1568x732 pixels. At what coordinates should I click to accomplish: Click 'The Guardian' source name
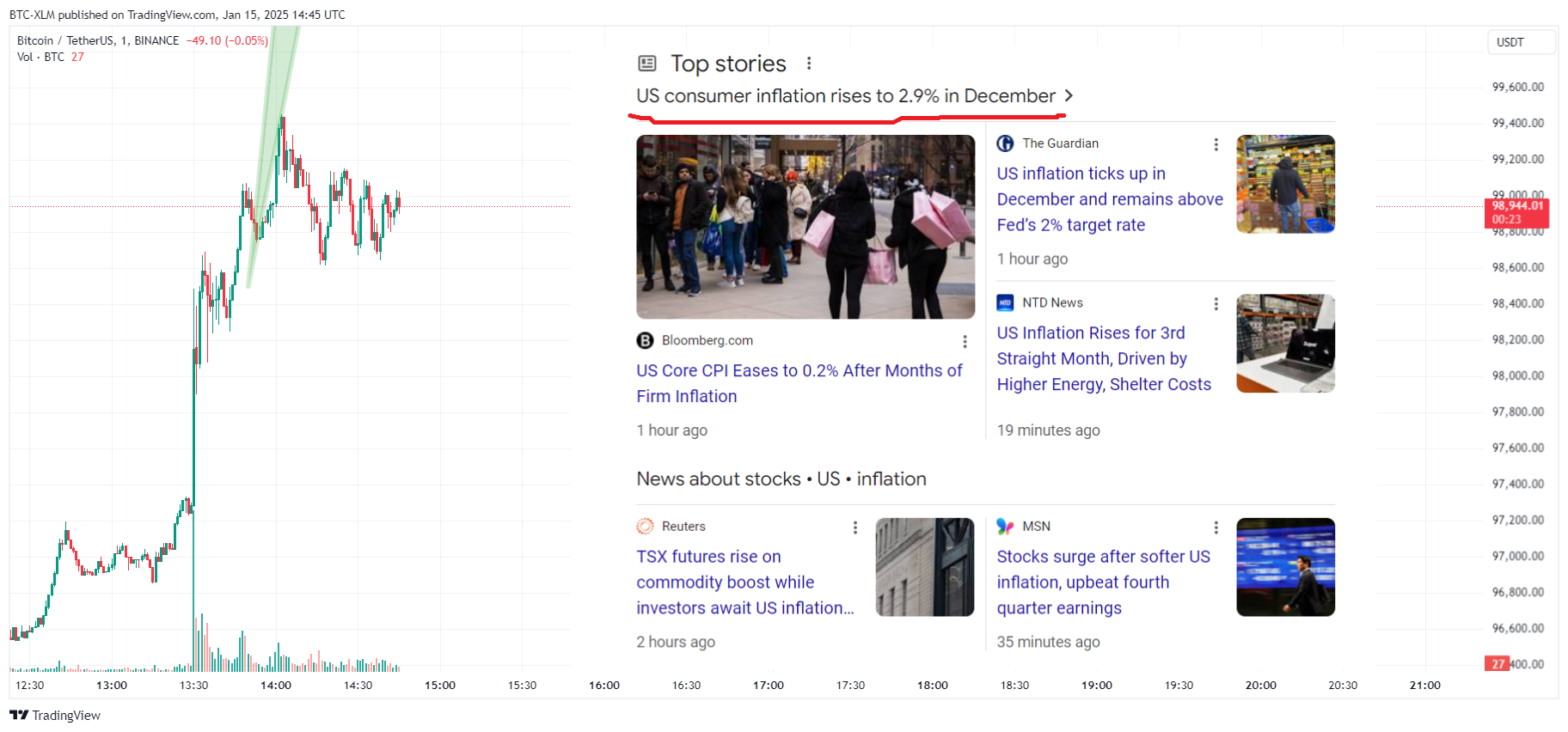(x=1060, y=143)
